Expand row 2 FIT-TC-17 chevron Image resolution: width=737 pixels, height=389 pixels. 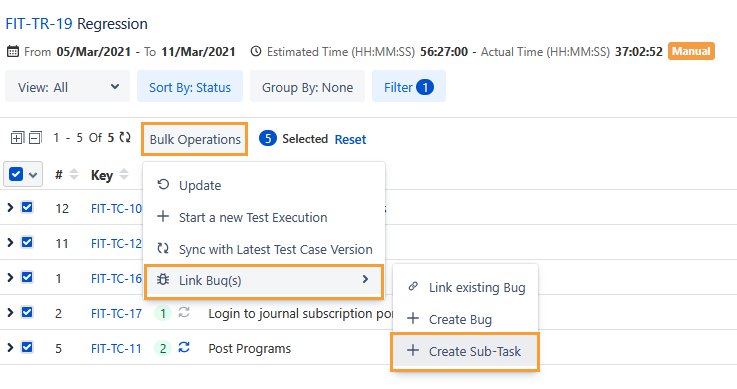click(x=10, y=312)
